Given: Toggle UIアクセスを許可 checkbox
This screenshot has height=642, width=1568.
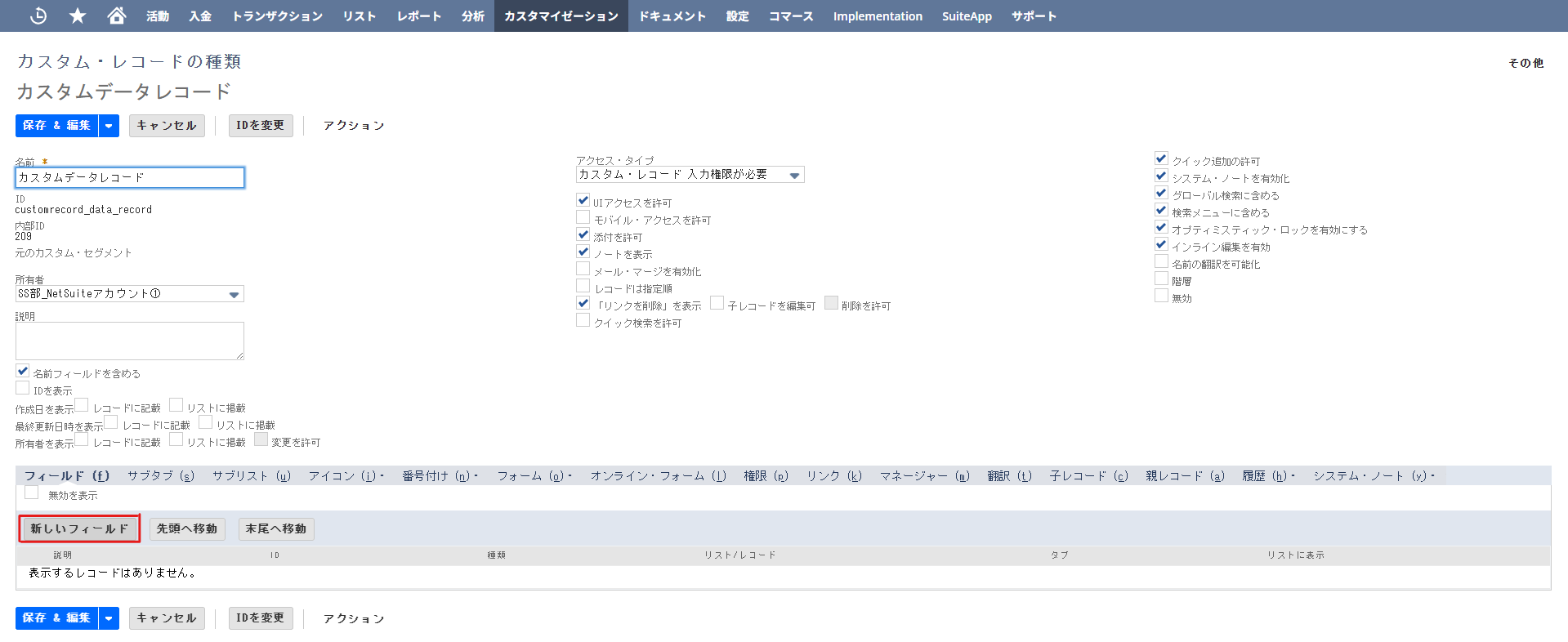Looking at the screenshot, I should [583, 200].
